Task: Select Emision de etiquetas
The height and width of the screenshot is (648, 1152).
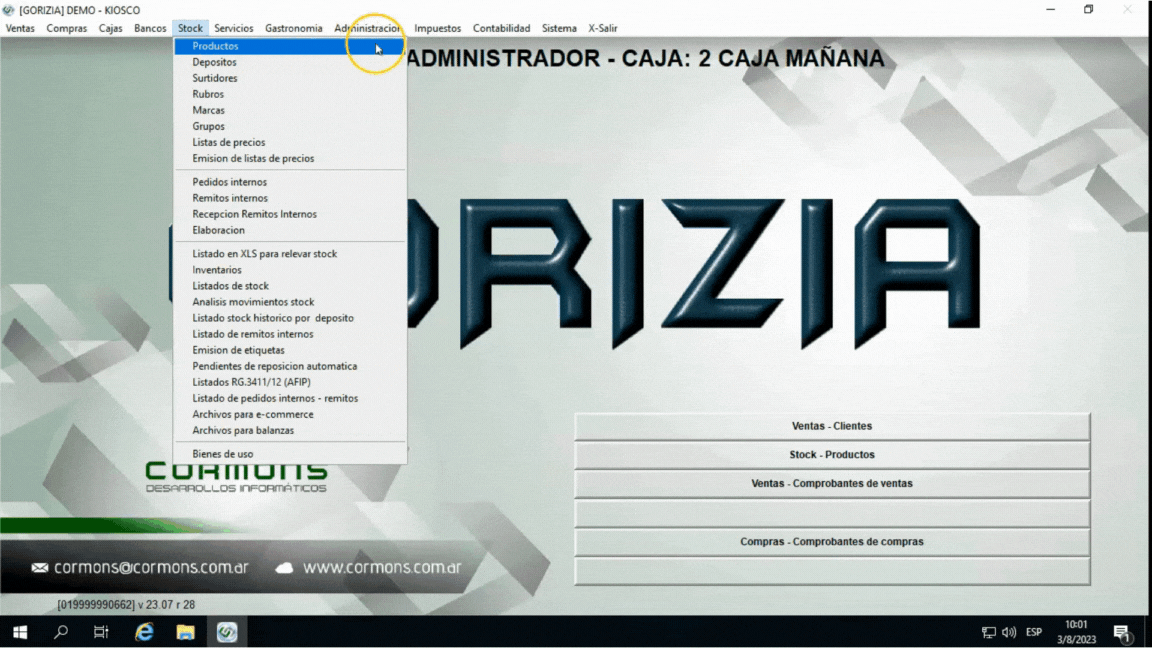Action: coord(289,350)
